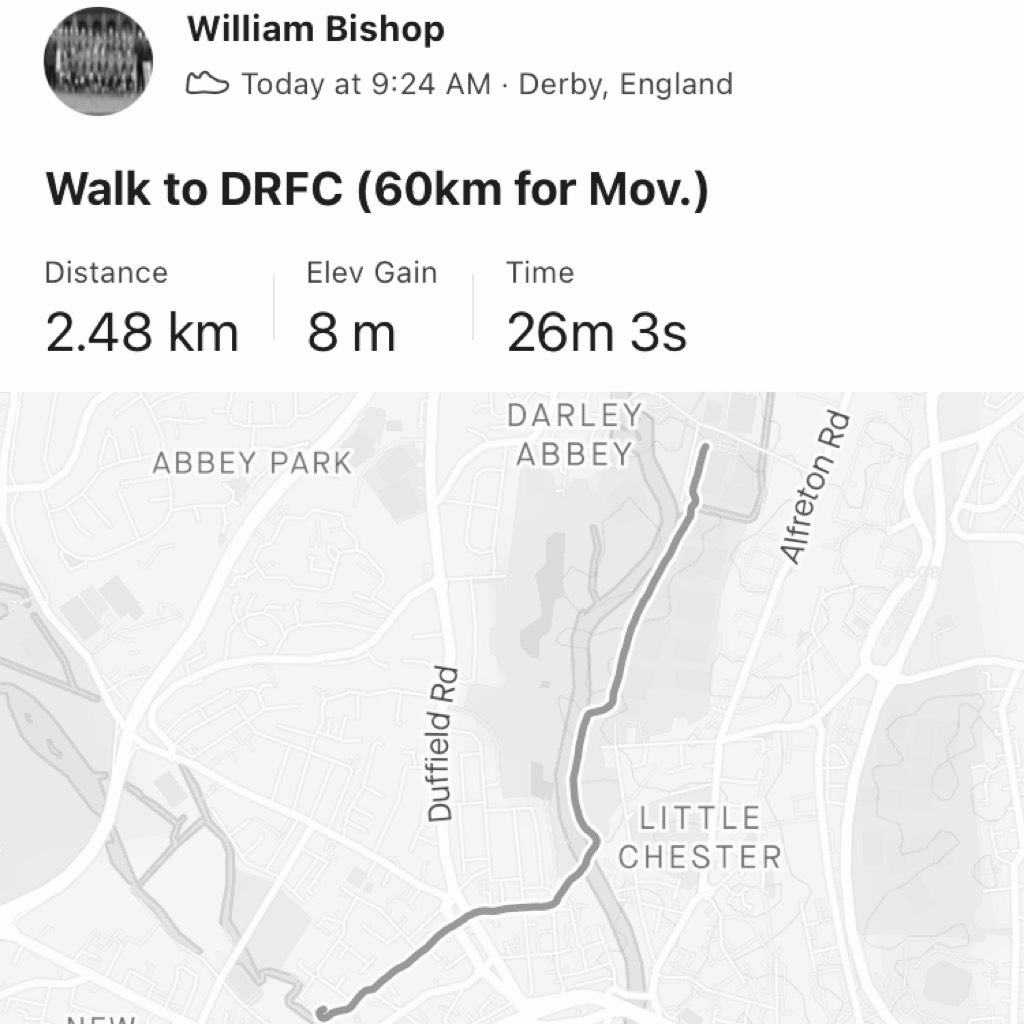Click the walking shoe activity icon
This screenshot has width=1024, height=1024.
207,83
